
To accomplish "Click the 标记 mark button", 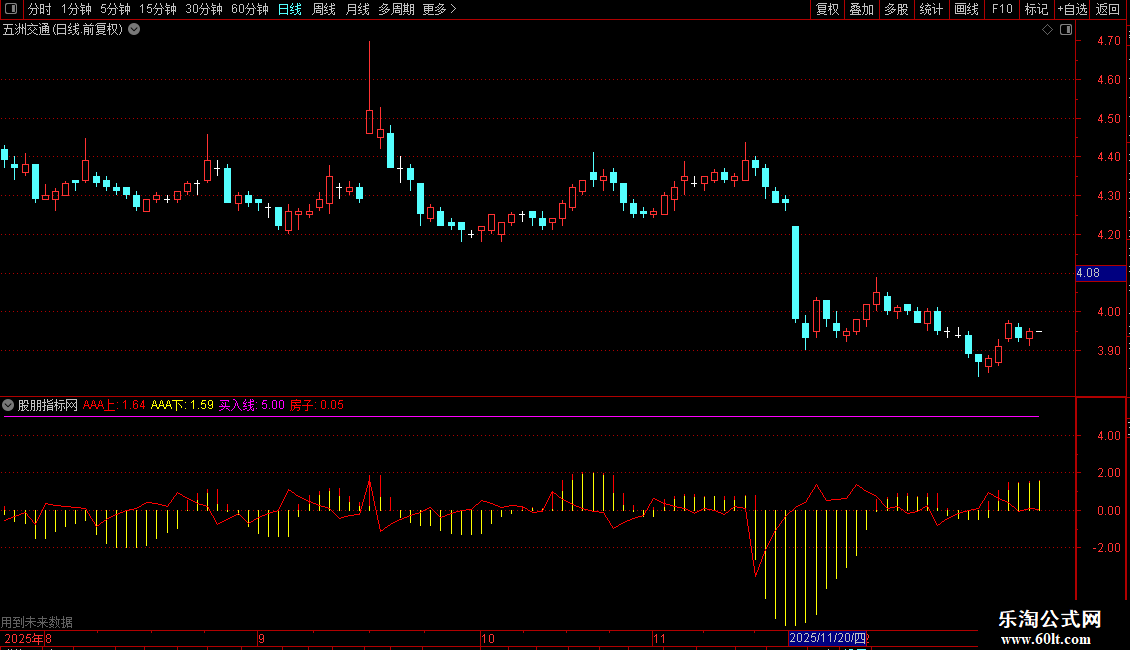I will tap(1036, 9).
